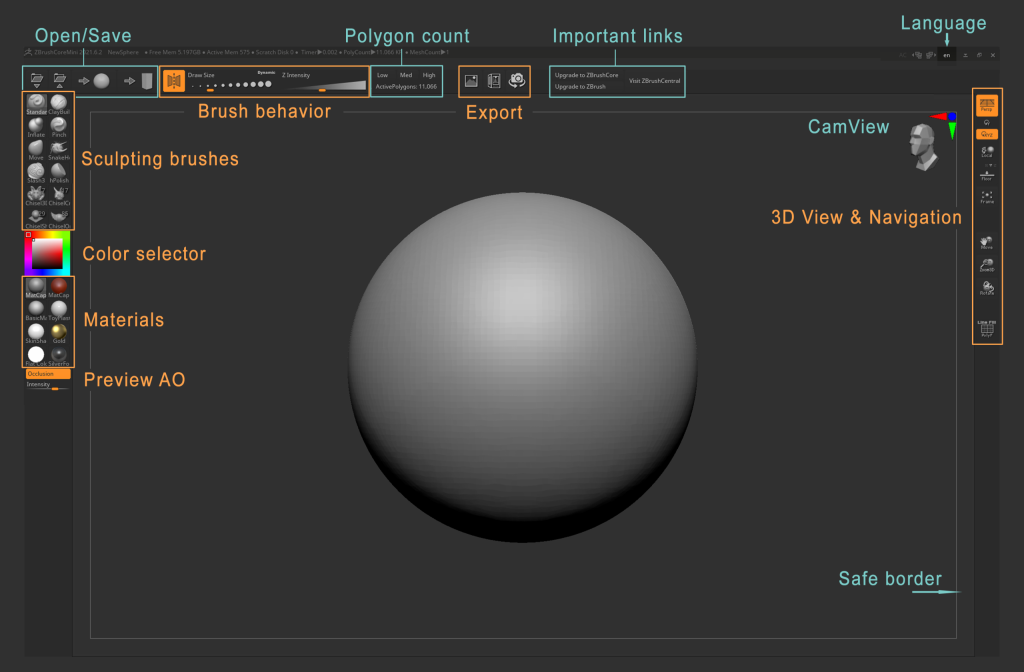Open the file load folder icon
Image resolution: width=1024 pixels, height=672 pixels.
(37, 81)
